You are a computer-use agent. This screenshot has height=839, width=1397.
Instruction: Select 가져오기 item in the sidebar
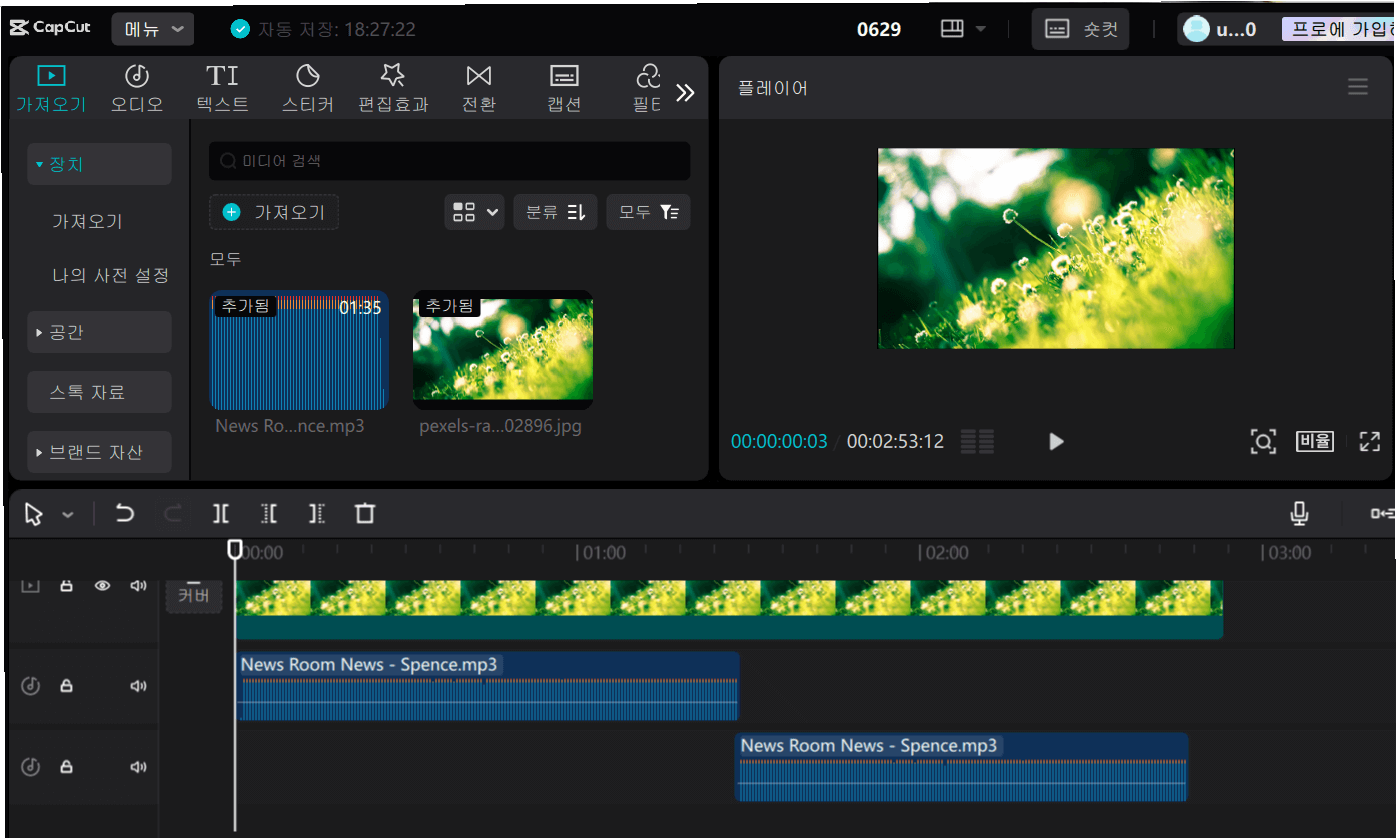(87, 221)
